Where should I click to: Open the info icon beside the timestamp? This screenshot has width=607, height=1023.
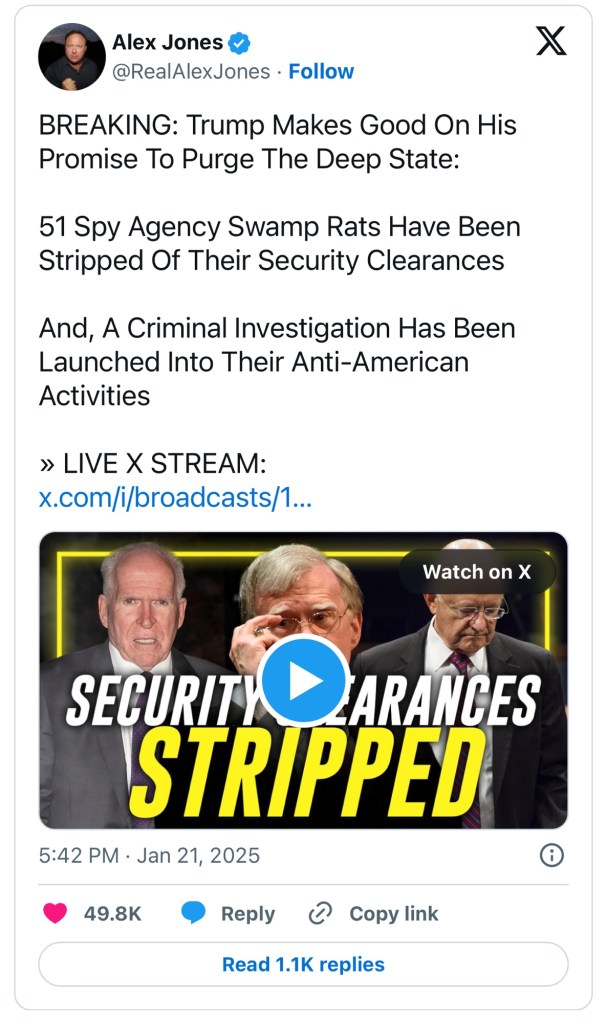tap(551, 855)
